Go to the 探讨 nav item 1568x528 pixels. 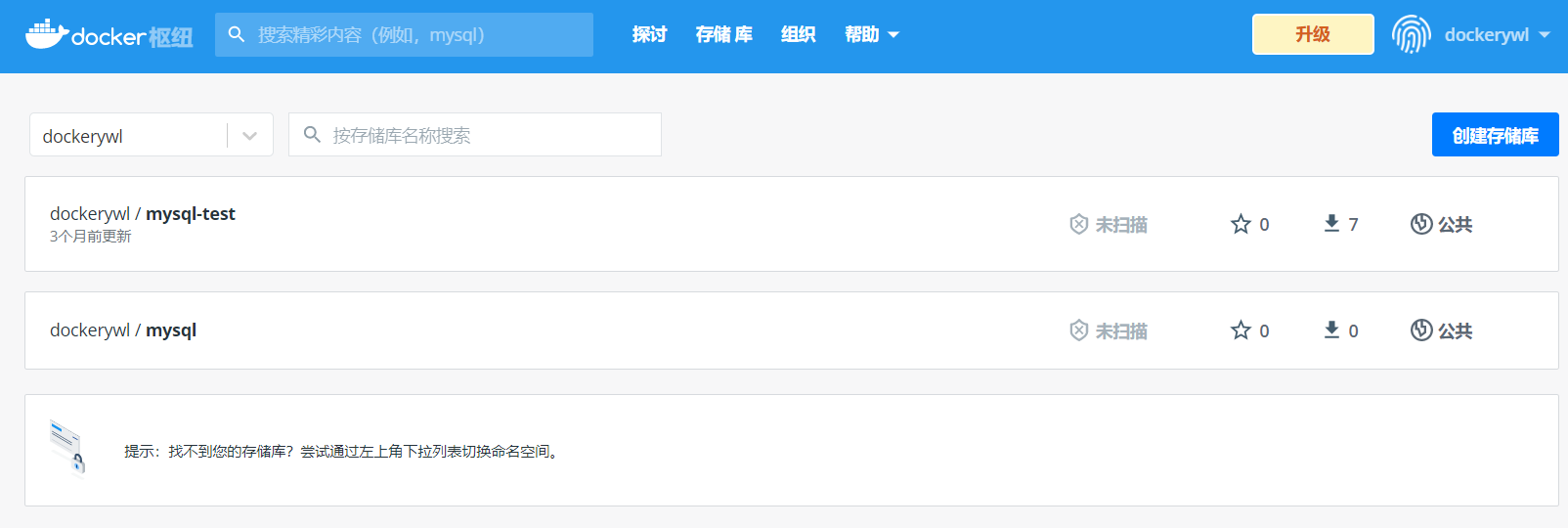tap(649, 35)
